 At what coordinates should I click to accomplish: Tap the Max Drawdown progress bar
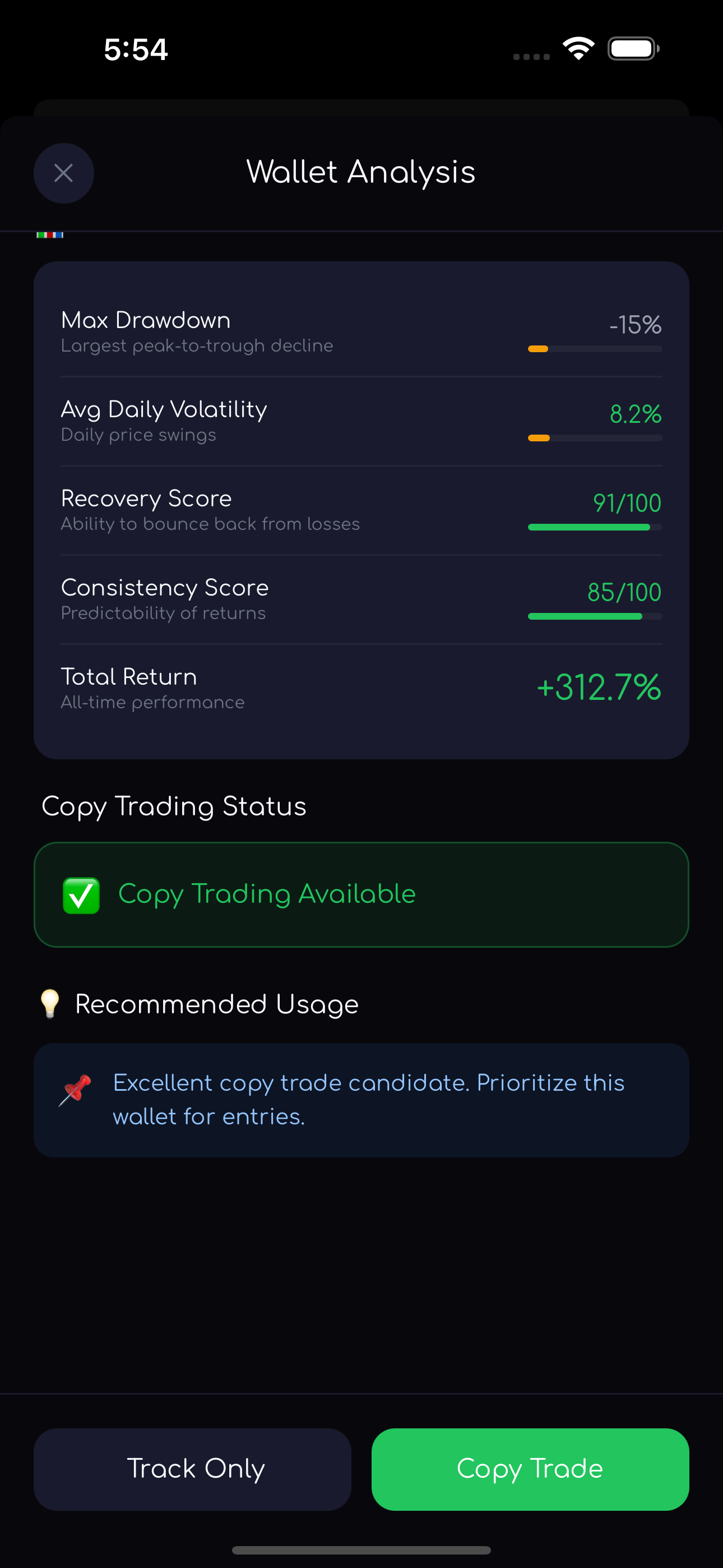coord(595,349)
